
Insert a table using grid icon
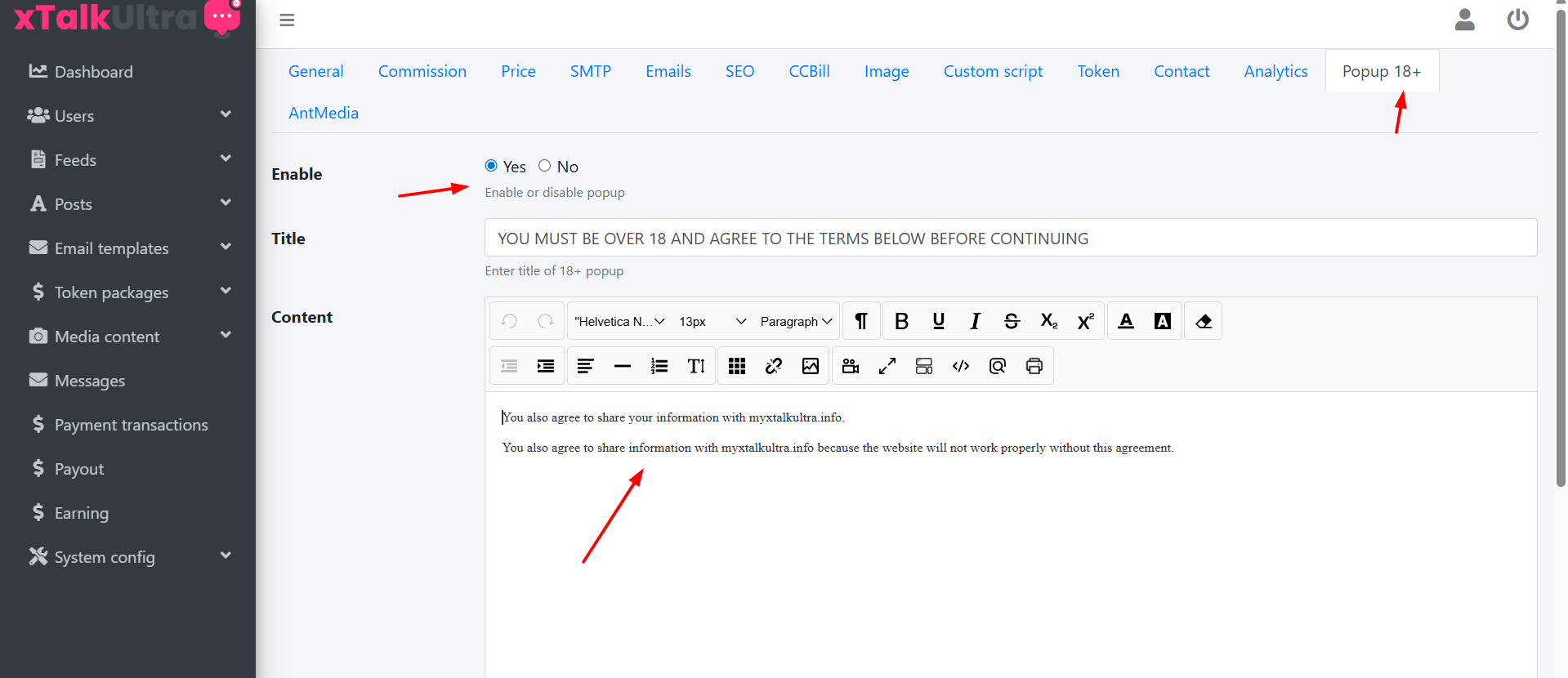tap(737, 366)
